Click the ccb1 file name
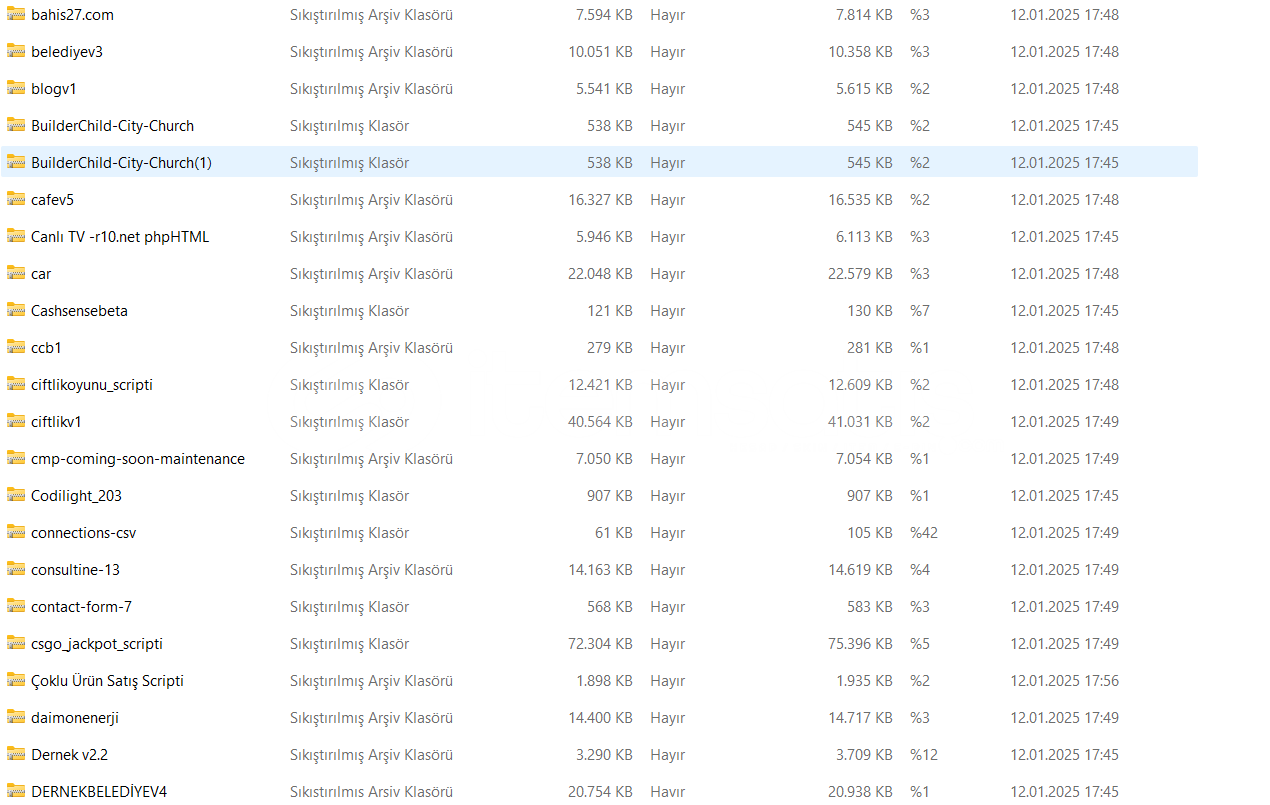This screenshot has height=805, width=1270. click(46, 348)
